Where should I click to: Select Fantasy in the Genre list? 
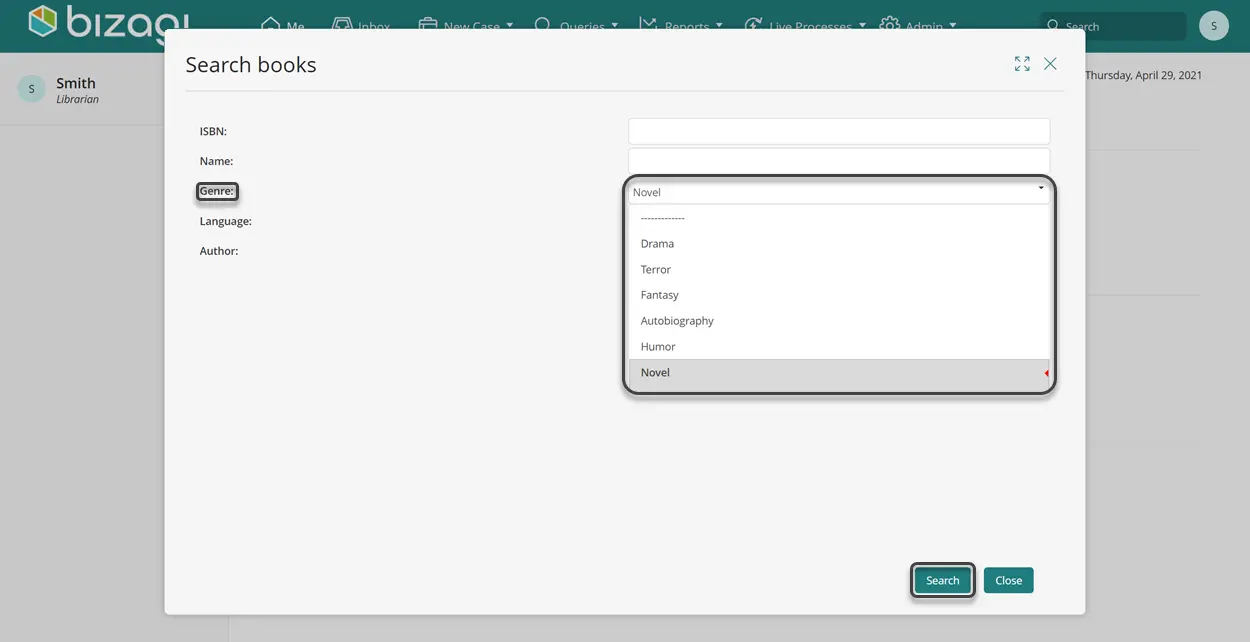839,295
